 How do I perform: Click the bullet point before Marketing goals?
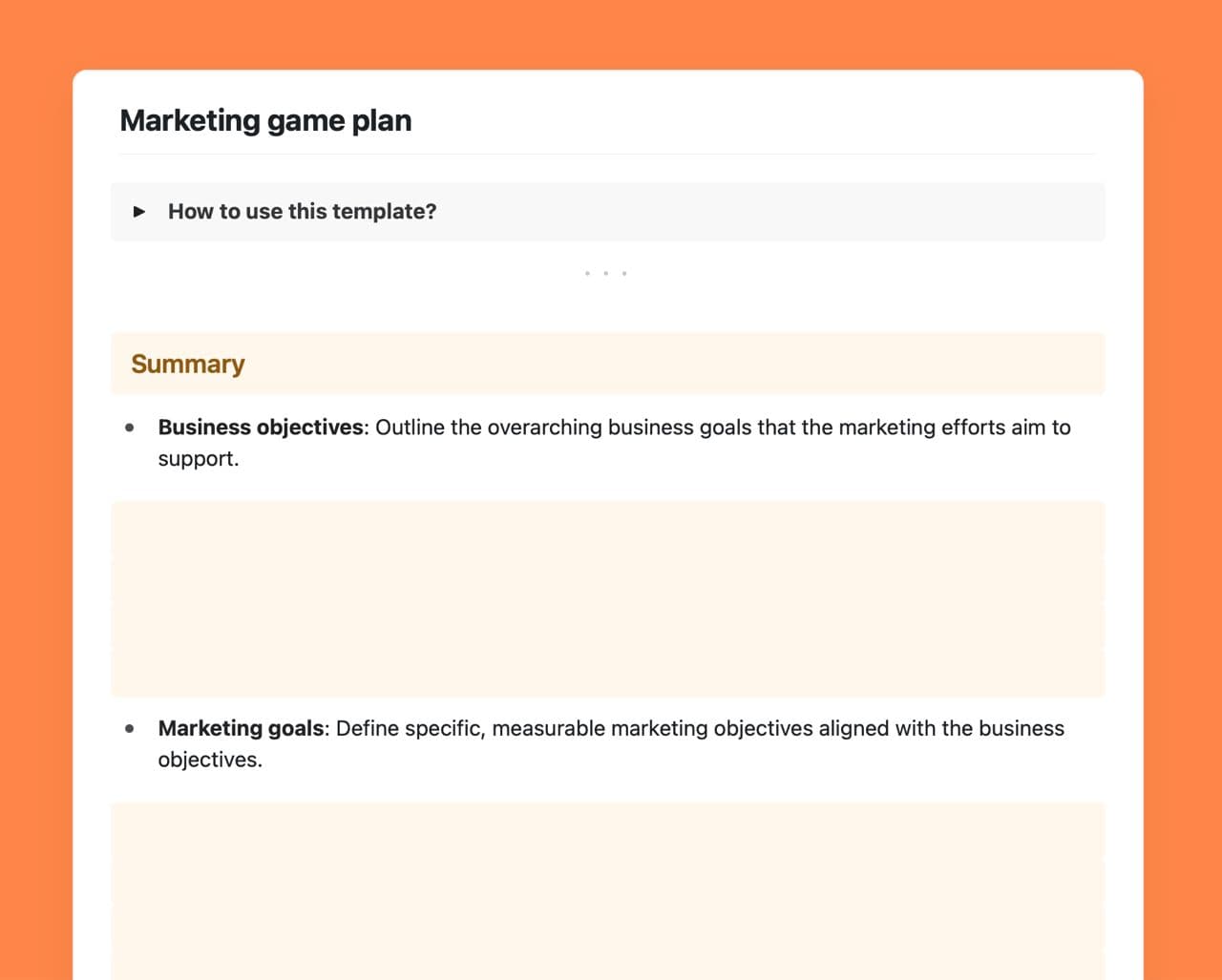pyautogui.click(x=130, y=729)
